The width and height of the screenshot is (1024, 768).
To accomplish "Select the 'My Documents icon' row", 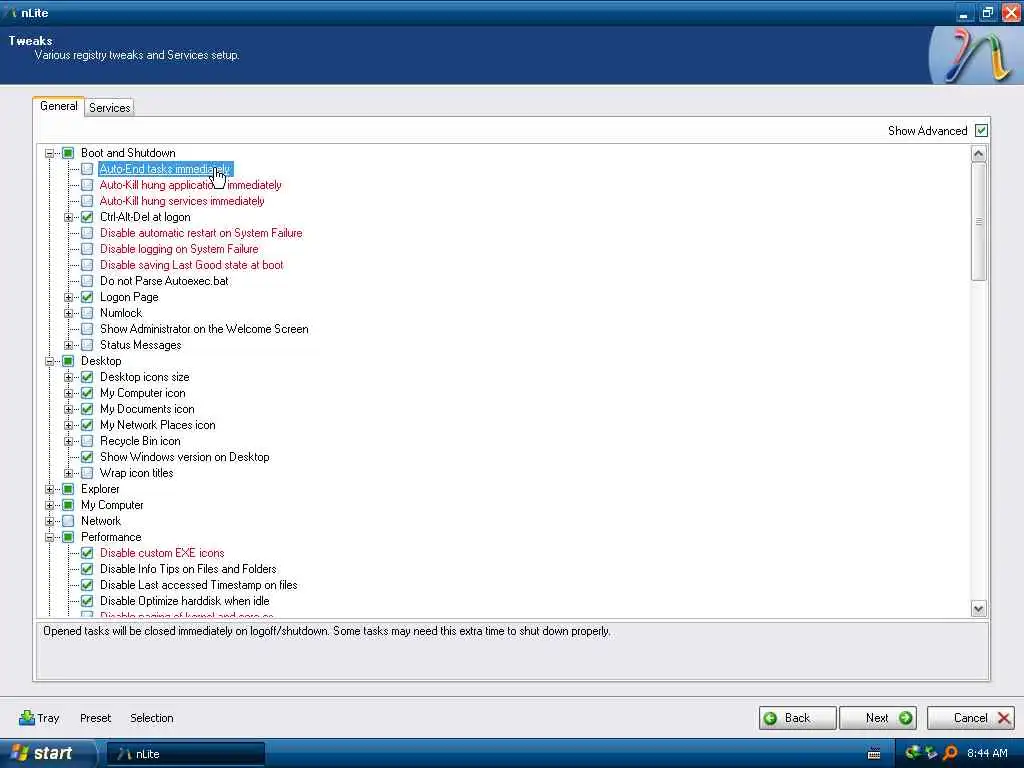I will click(x=147, y=409).
